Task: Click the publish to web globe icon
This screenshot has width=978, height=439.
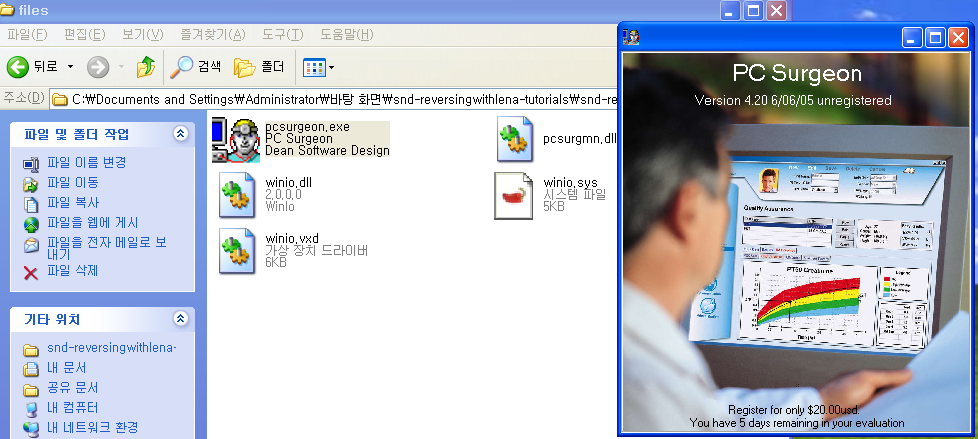Action: point(31,224)
